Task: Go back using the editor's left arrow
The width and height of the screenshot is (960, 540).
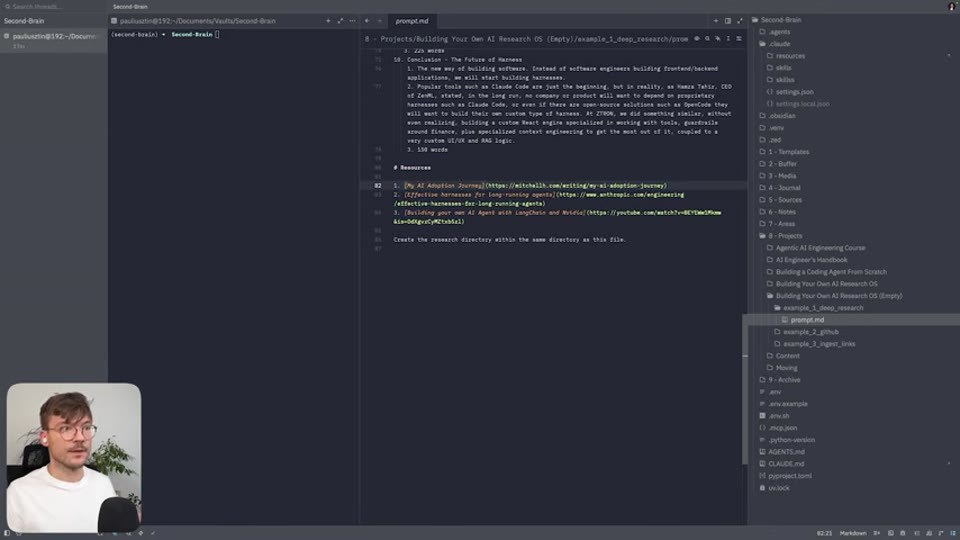Action: point(367,21)
